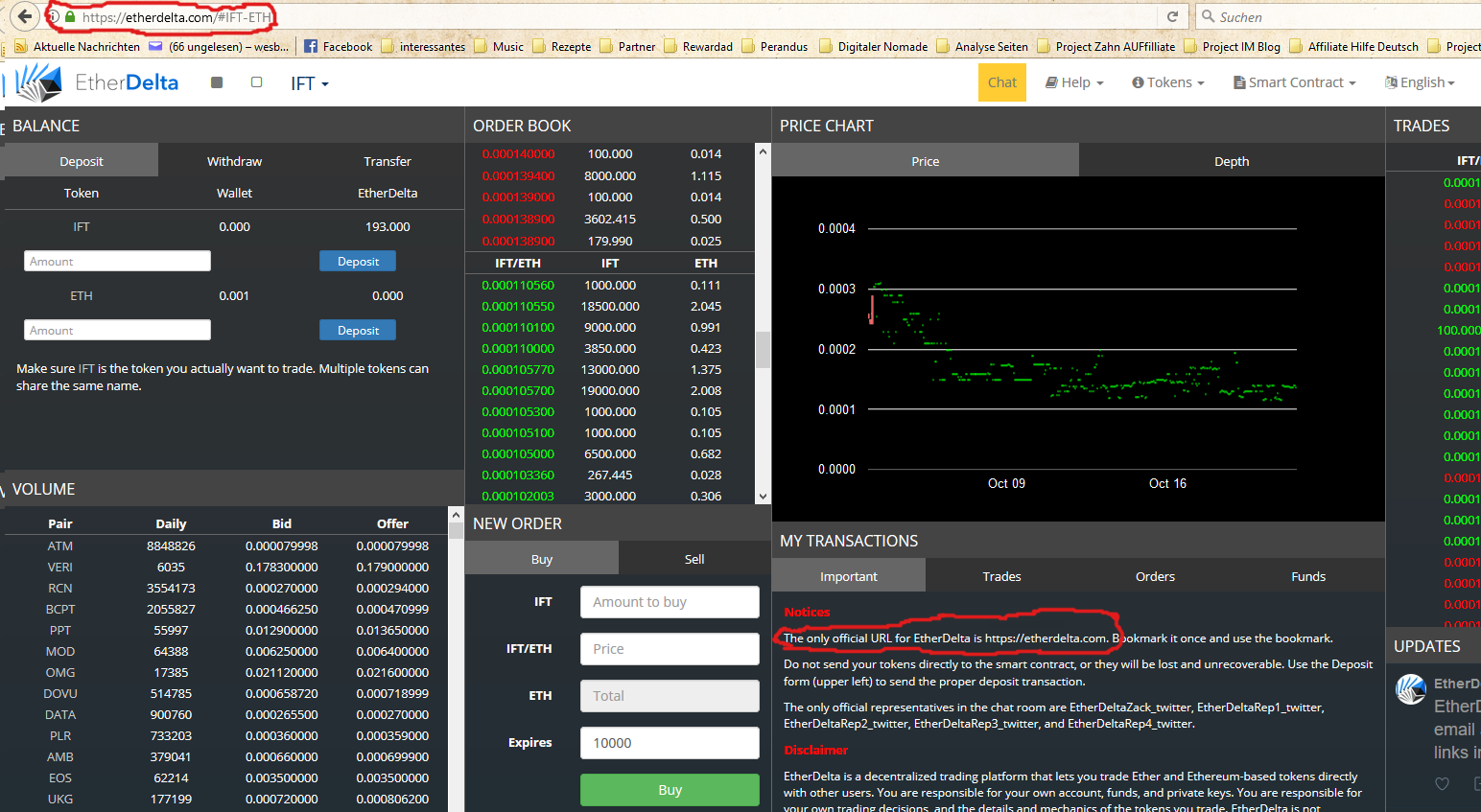The image size is (1481, 812).
Task: Select the Sell tab in New Order
Action: (694, 559)
